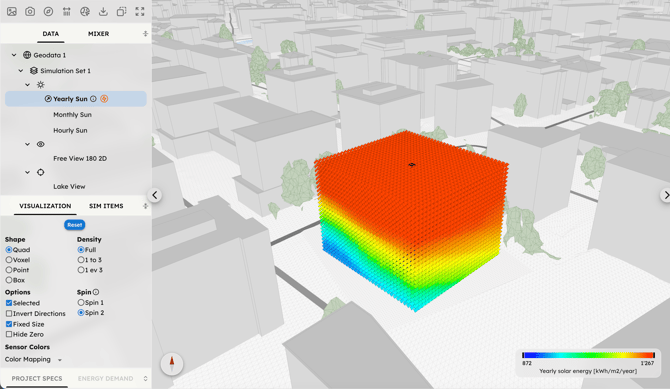The width and height of the screenshot is (670, 389).
Task: Click the eye view group icon
Action: [41, 144]
